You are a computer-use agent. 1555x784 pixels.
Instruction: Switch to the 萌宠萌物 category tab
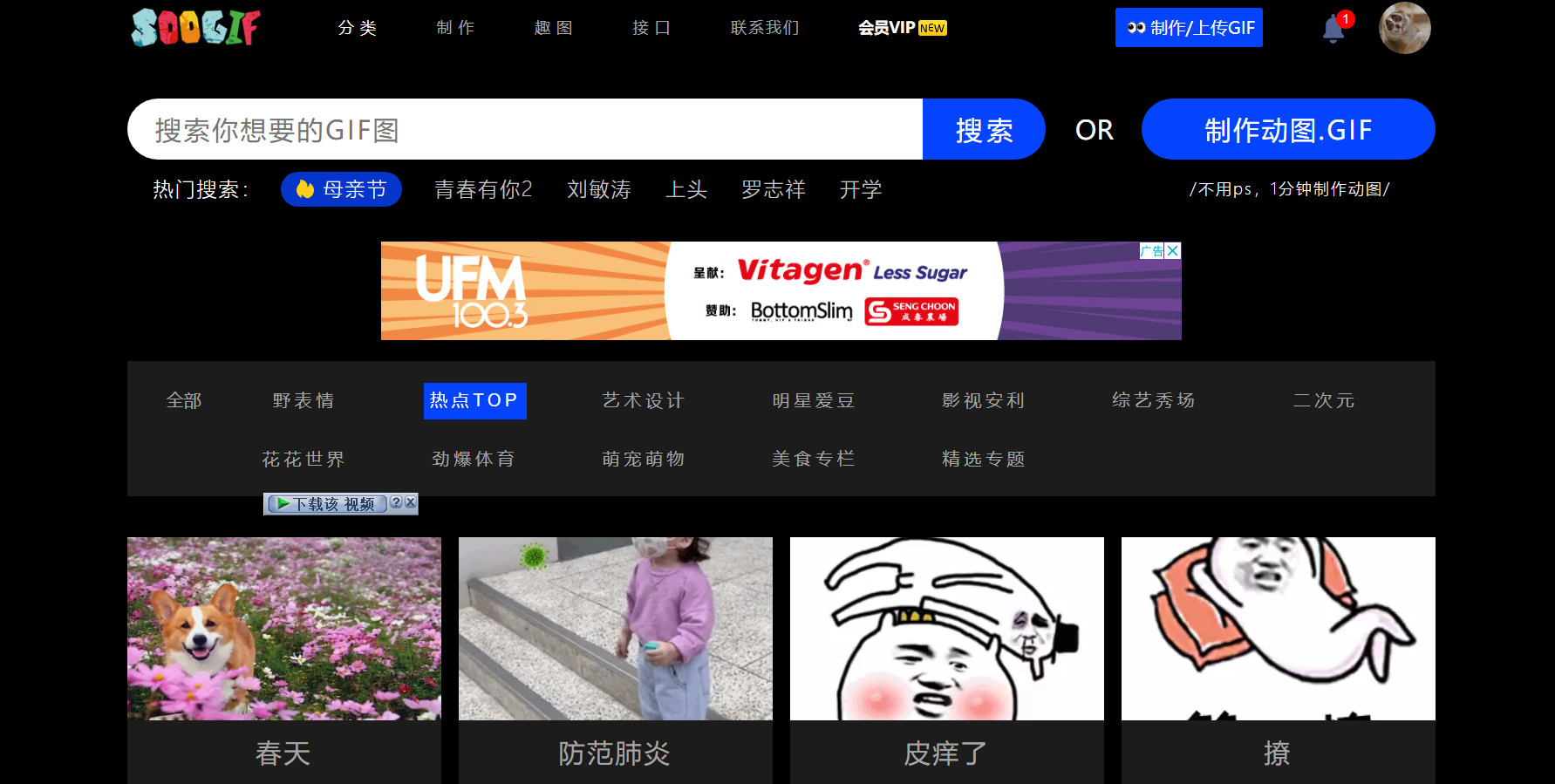(x=644, y=459)
